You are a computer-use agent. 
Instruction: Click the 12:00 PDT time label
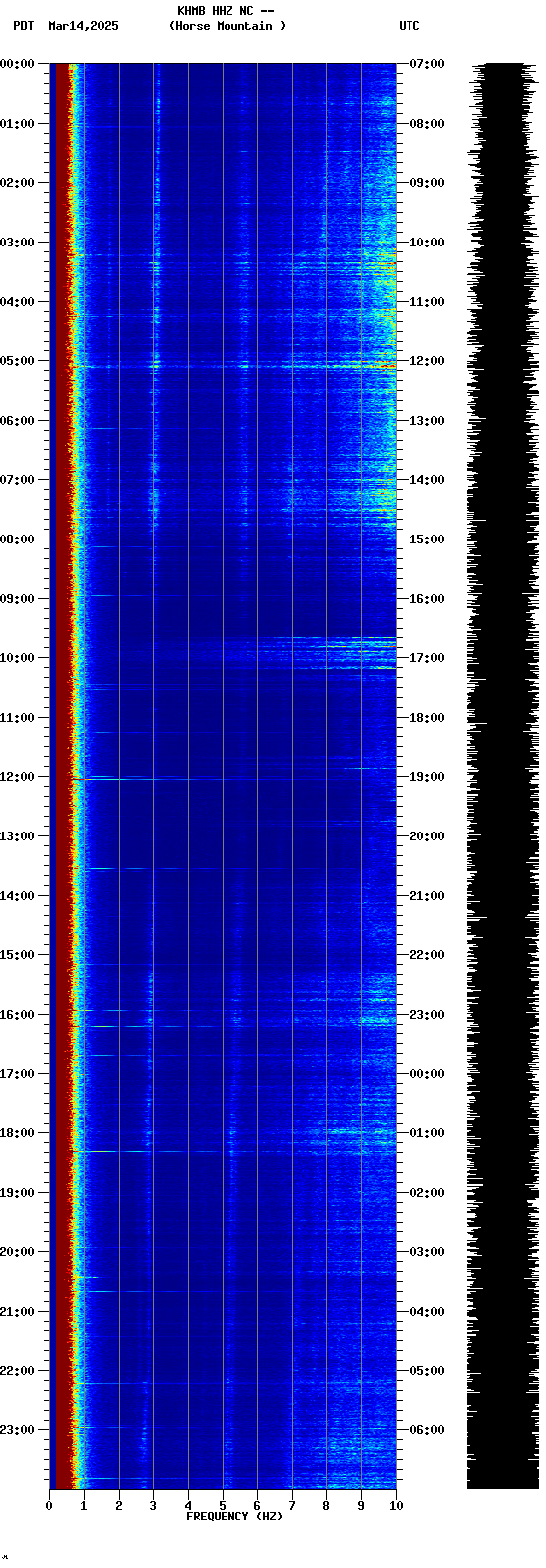pyautogui.click(x=17, y=777)
